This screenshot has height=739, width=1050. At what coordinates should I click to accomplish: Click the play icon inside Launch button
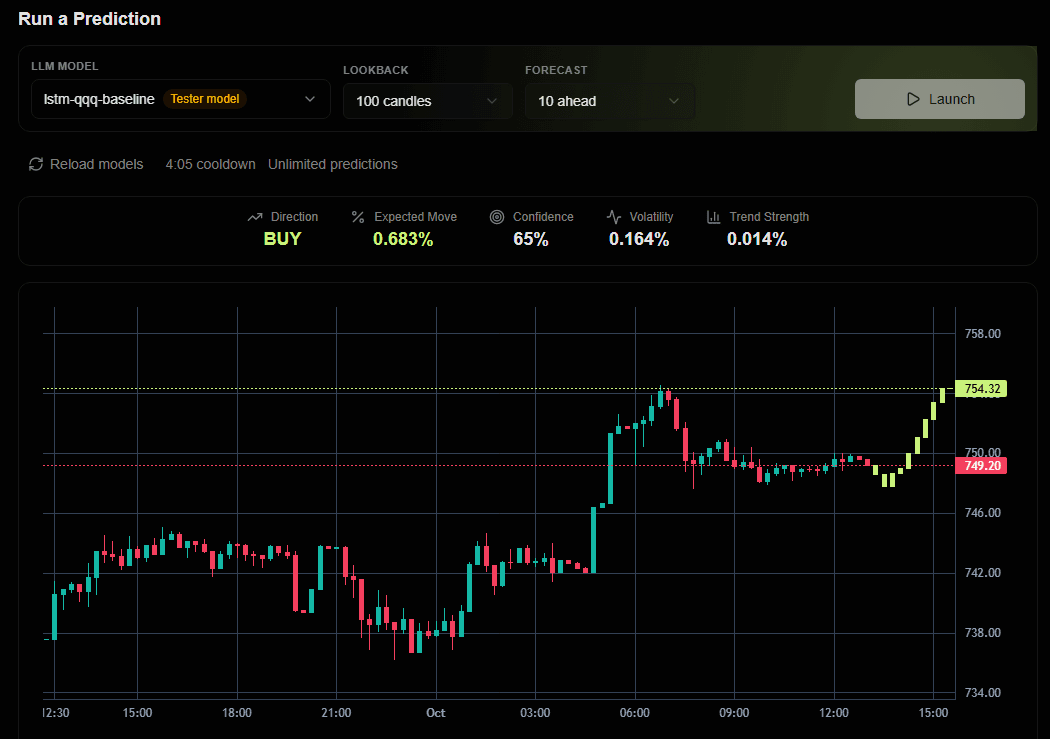coord(913,99)
